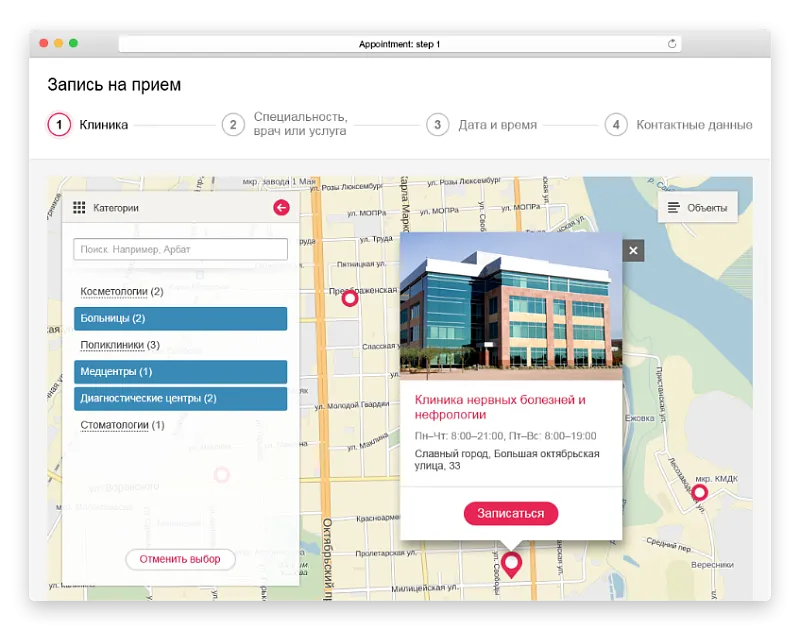The width and height of the screenshot is (800, 630).
Task: Go to step 4 Контактные данные
Action: click(x=679, y=125)
